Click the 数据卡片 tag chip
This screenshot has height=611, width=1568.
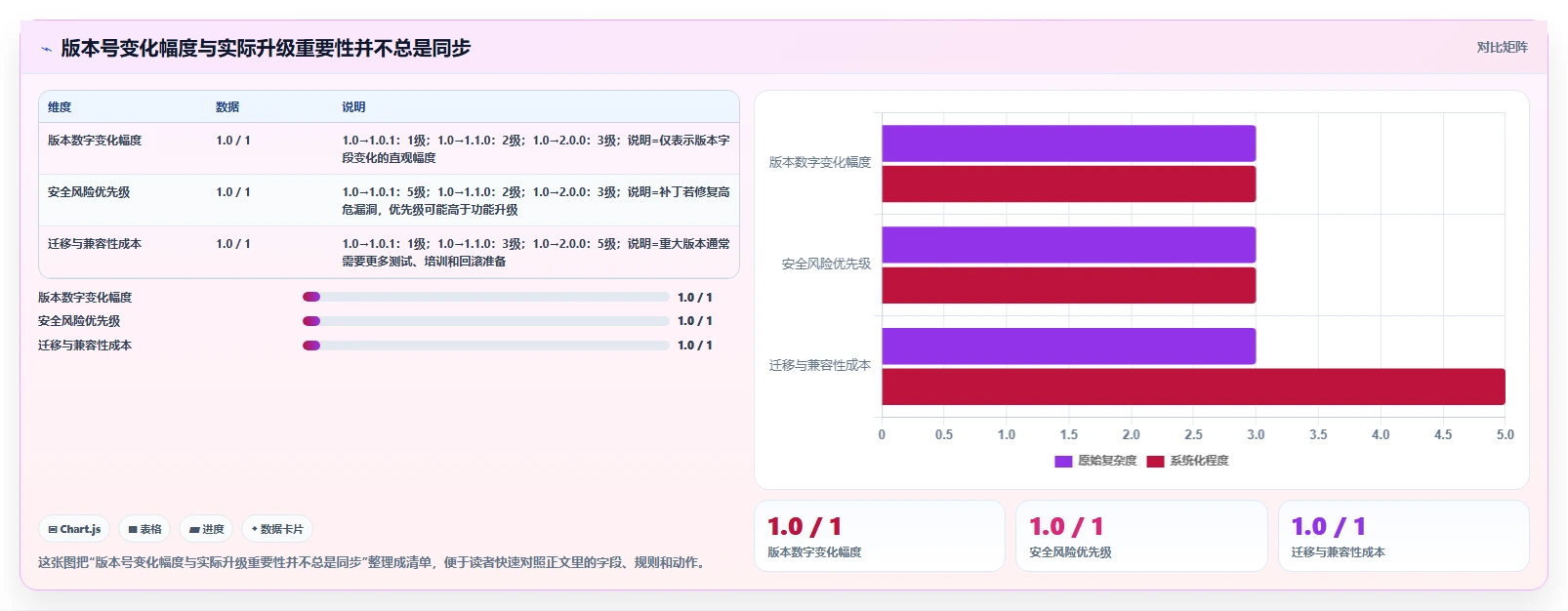(277, 529)
